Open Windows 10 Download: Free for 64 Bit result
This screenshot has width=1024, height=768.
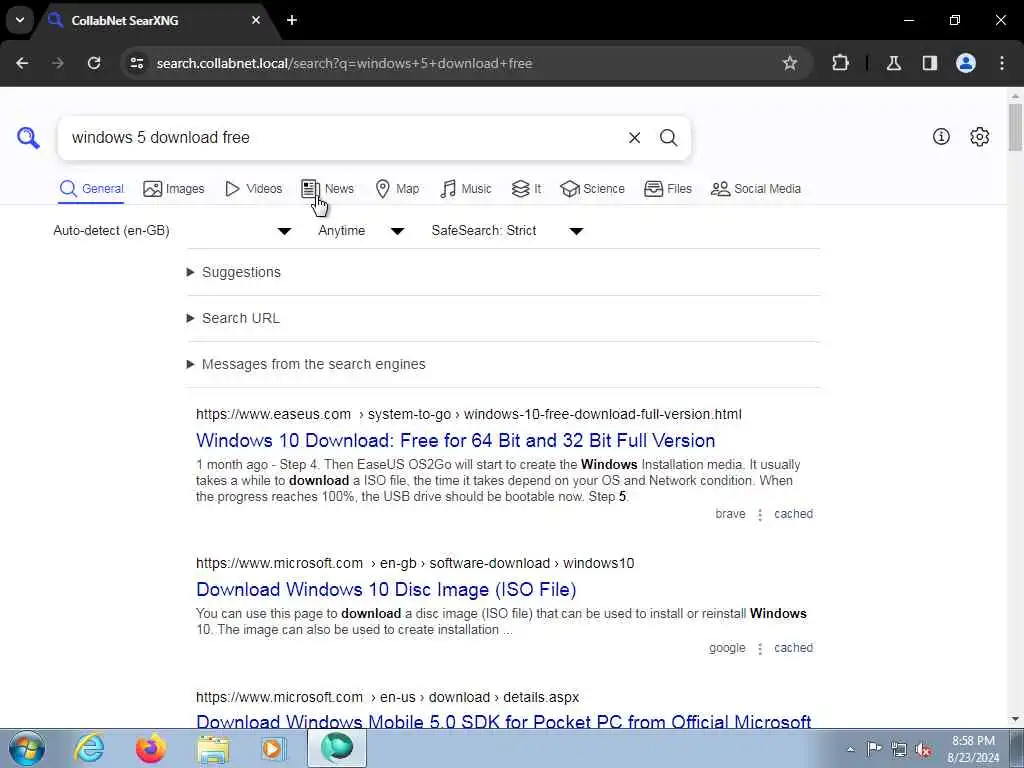[x=455, y=440]
